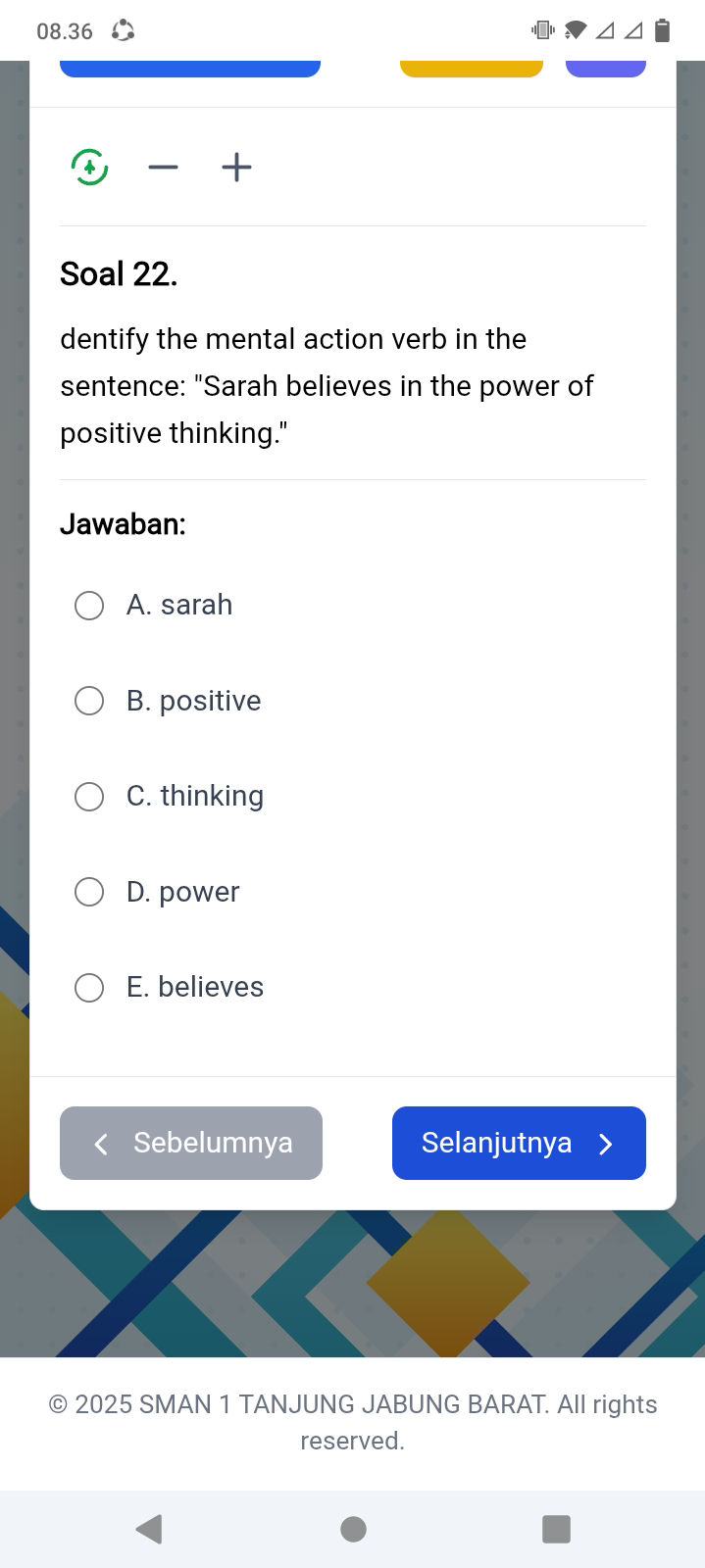Choose option C. thinking
Viewport: 705px width, 1568px height.
click(89, 797)
